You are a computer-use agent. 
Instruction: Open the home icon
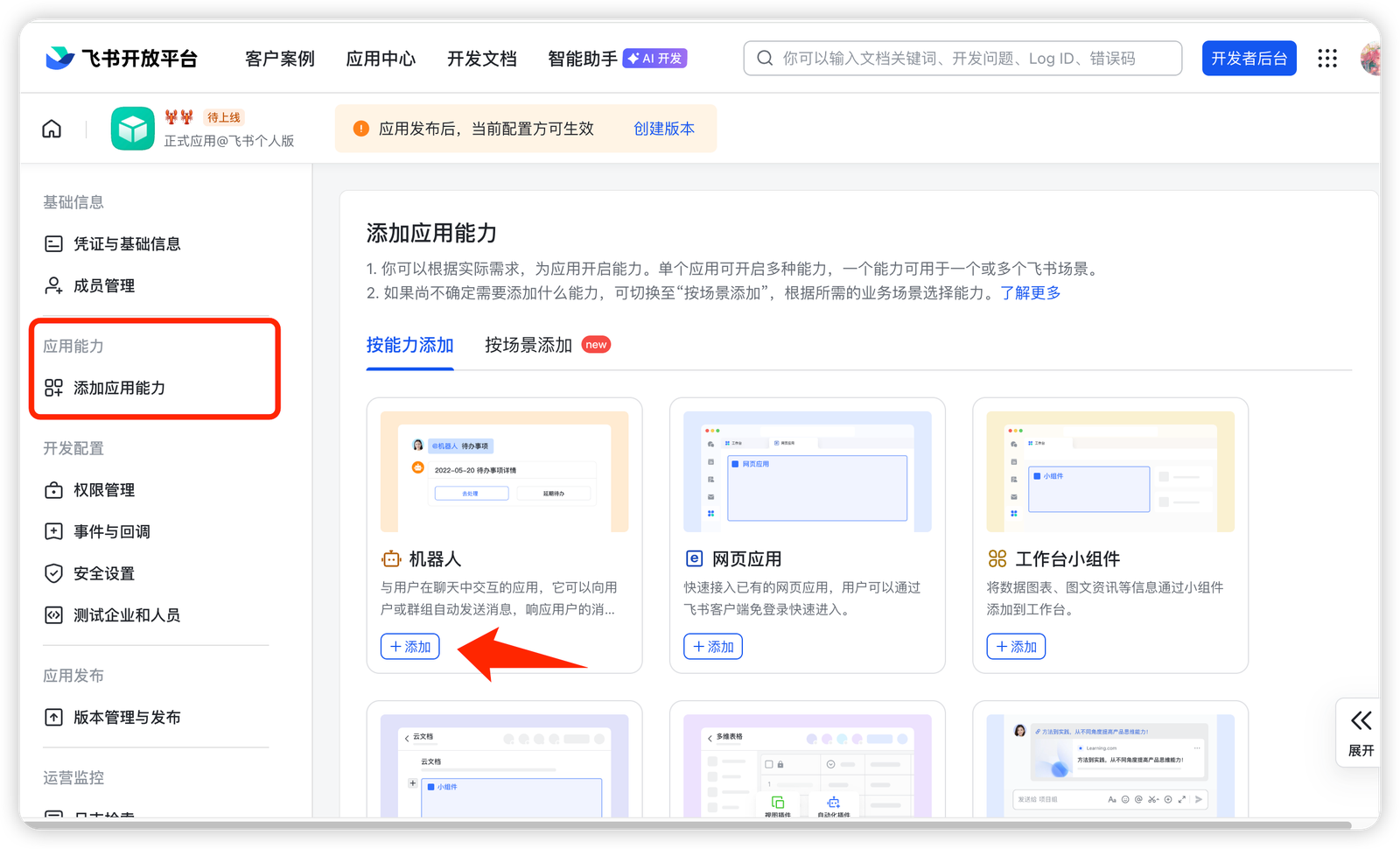point(52,130)
